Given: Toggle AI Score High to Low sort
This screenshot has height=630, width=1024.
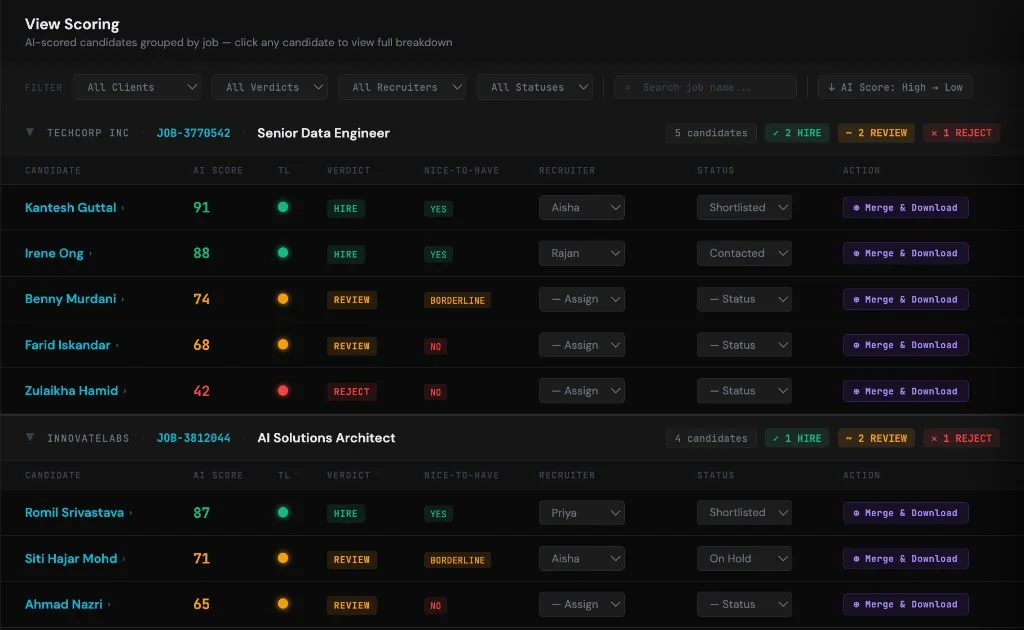Looking at the screenshot, I should tap(895, 87).
